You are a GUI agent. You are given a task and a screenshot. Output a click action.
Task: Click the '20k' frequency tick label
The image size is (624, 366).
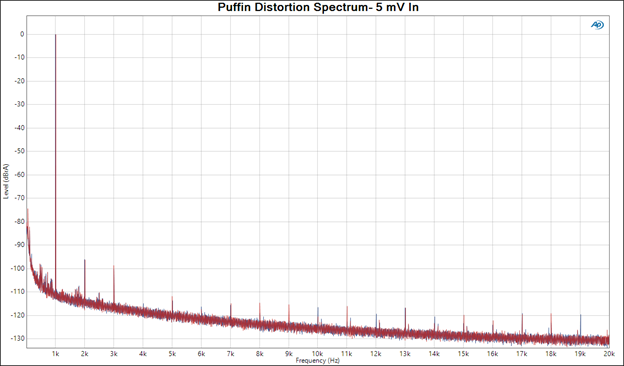tap(609, 353)
